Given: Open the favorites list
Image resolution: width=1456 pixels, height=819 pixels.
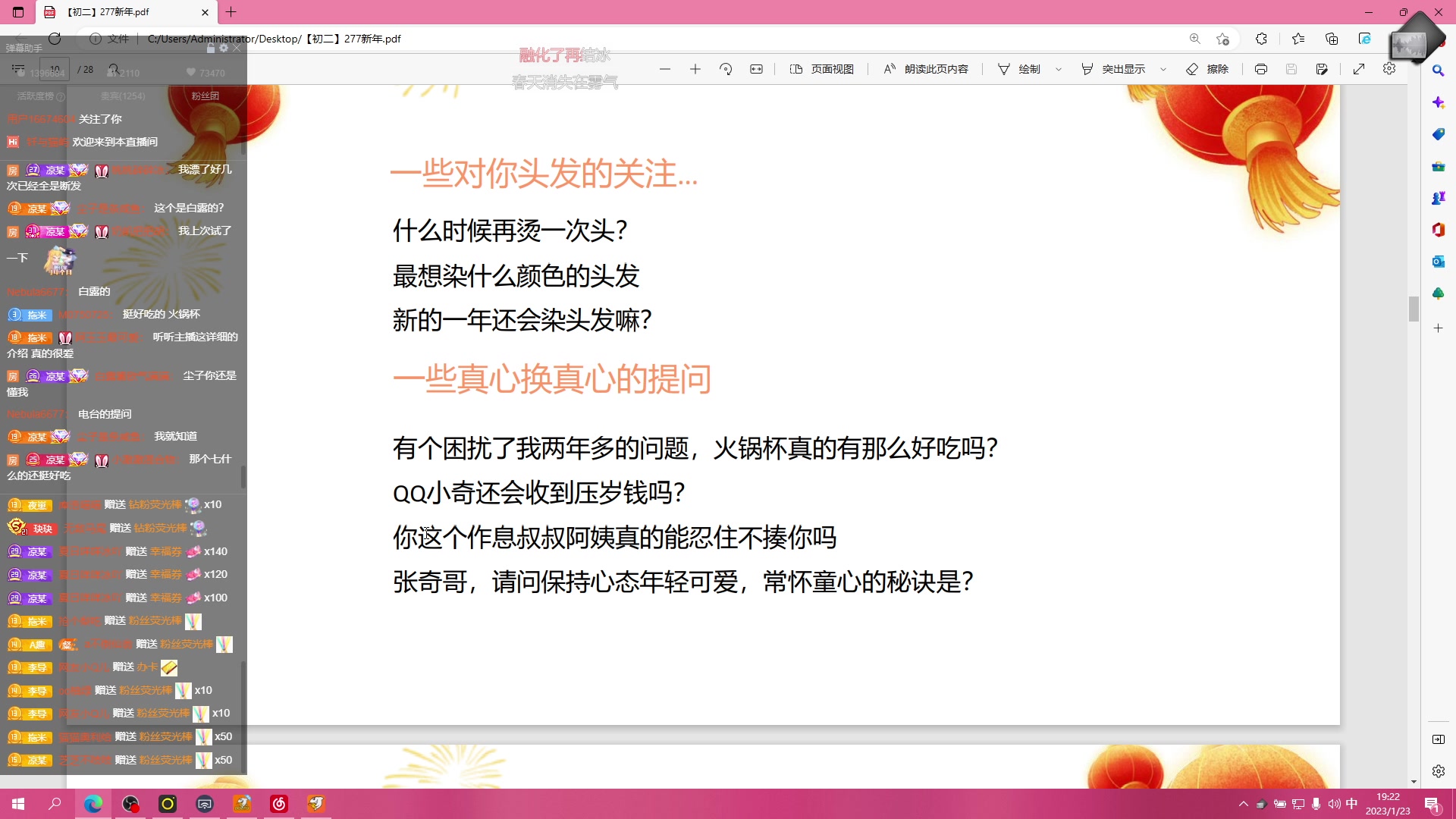Looking at the screenshot, I should tap(1298, 39).
